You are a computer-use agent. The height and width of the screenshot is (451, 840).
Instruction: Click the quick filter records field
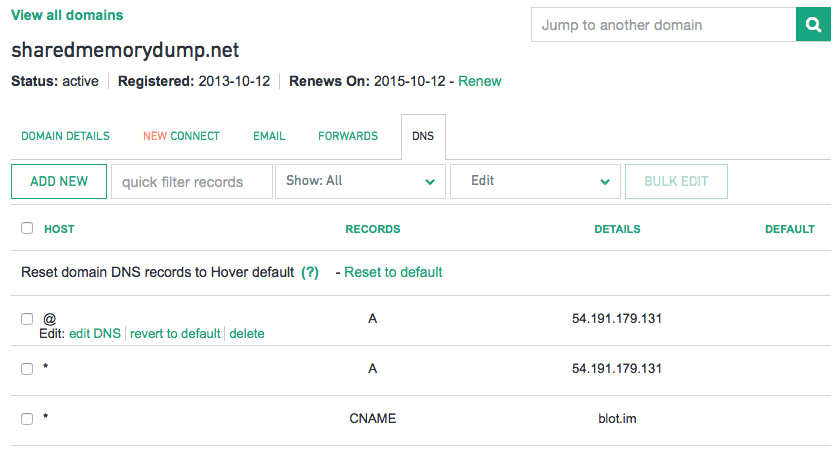192,182
